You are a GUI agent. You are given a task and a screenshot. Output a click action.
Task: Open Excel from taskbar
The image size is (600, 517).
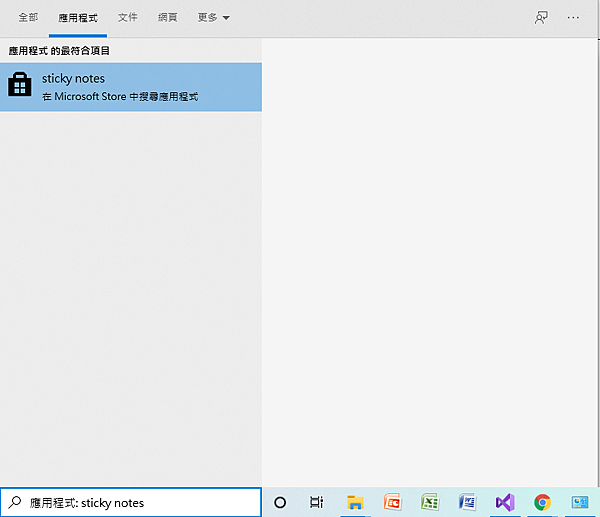[x=430, y=502]
